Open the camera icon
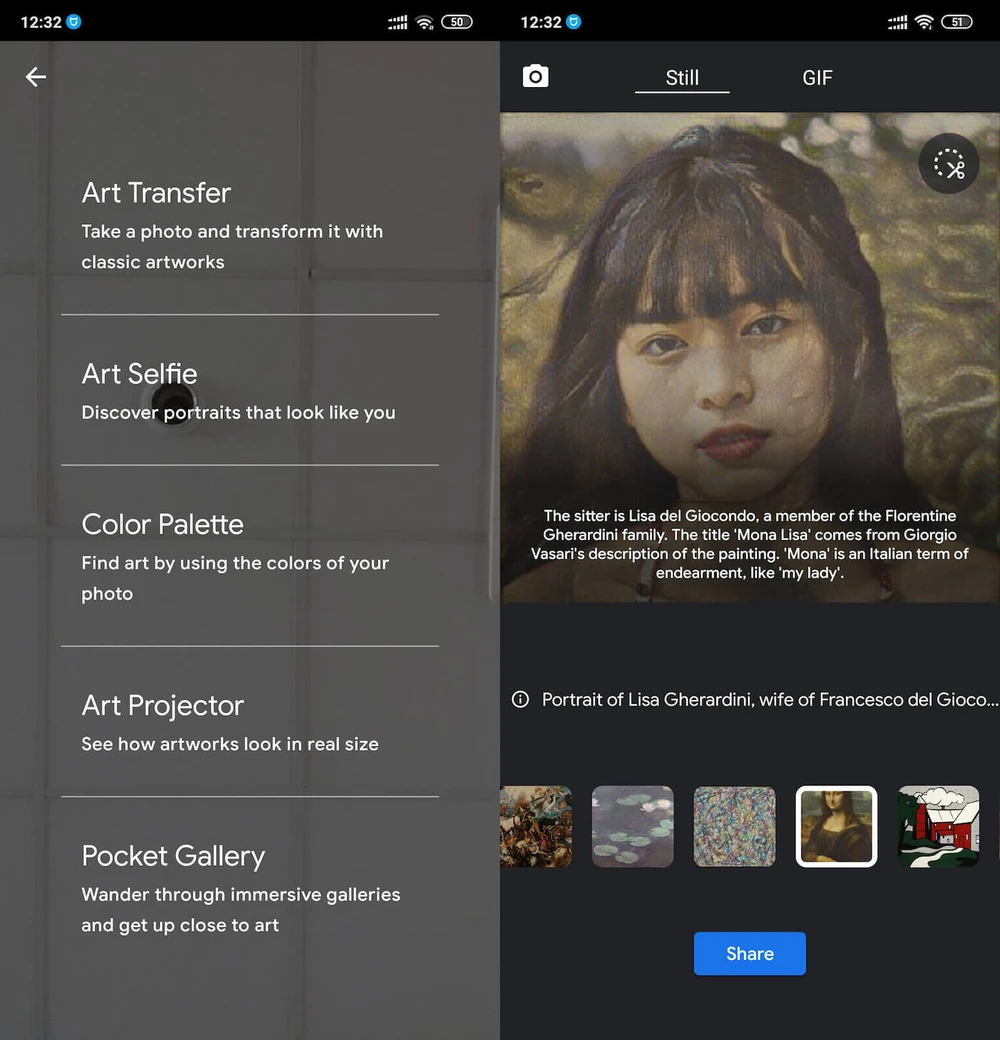The height and width of the screenshot is (1040, 1000). pyautogui.click(x=536, y=77)
